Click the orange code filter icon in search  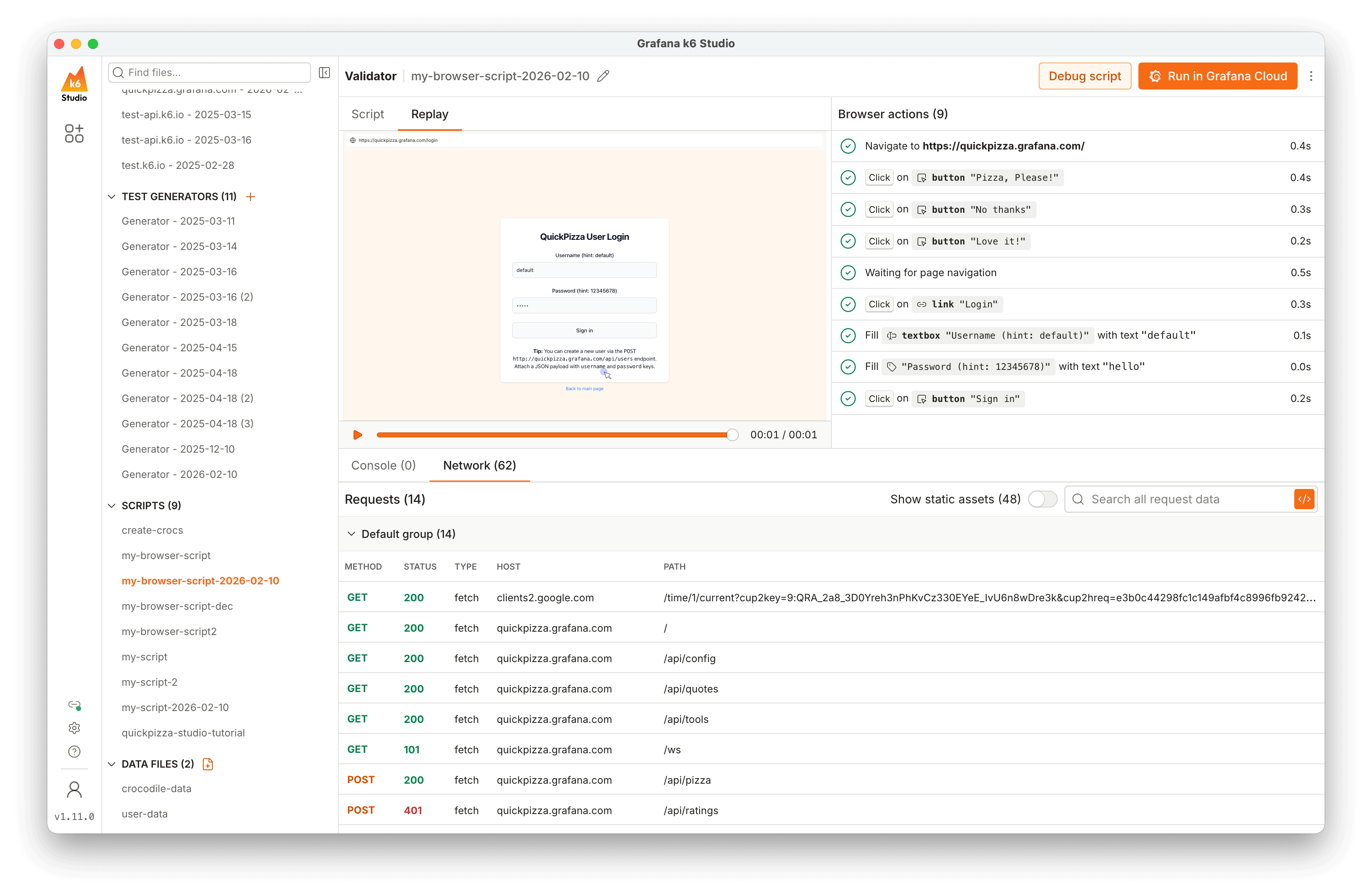pyautogui.click(x=1304, y=499)
